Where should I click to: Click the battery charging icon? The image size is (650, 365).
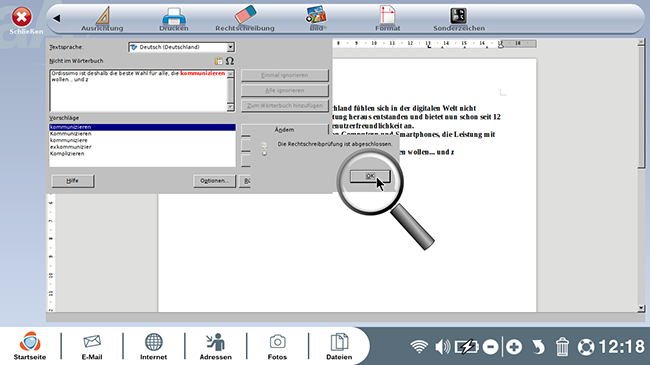tap(467, 346)
